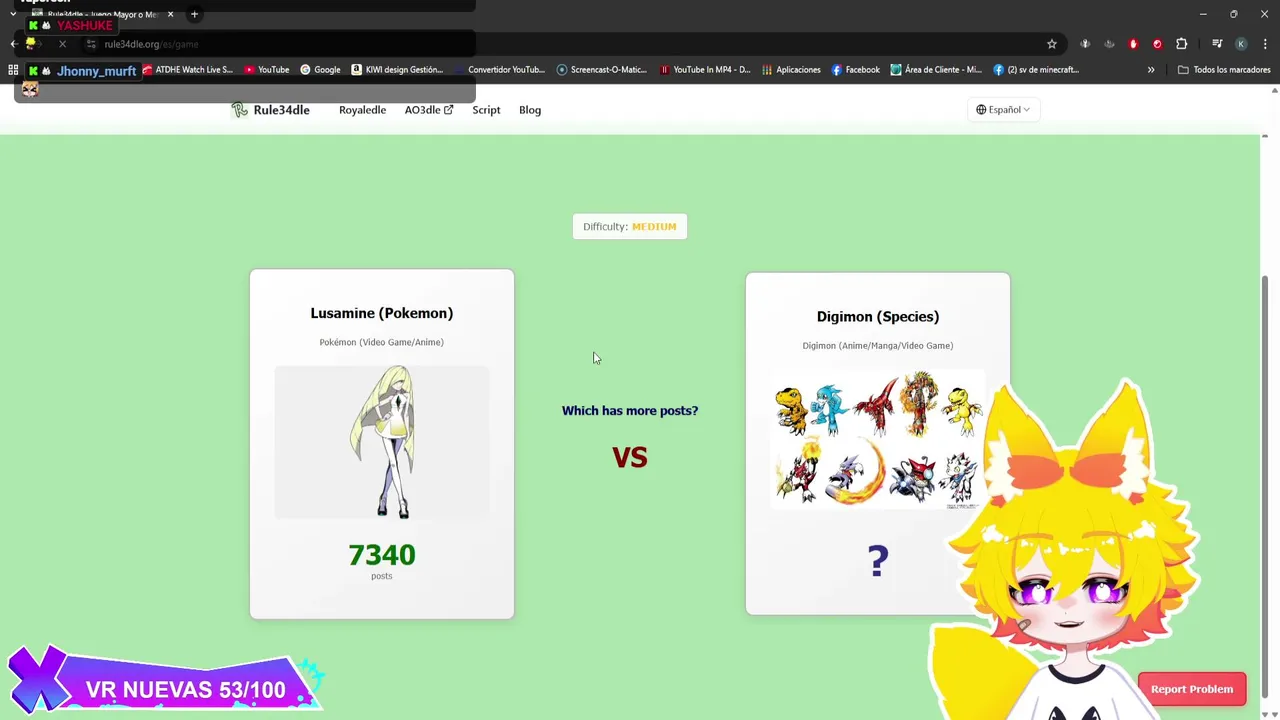Bookmark this page with the star icon

pyautogui.click(x=1052, y=44)
